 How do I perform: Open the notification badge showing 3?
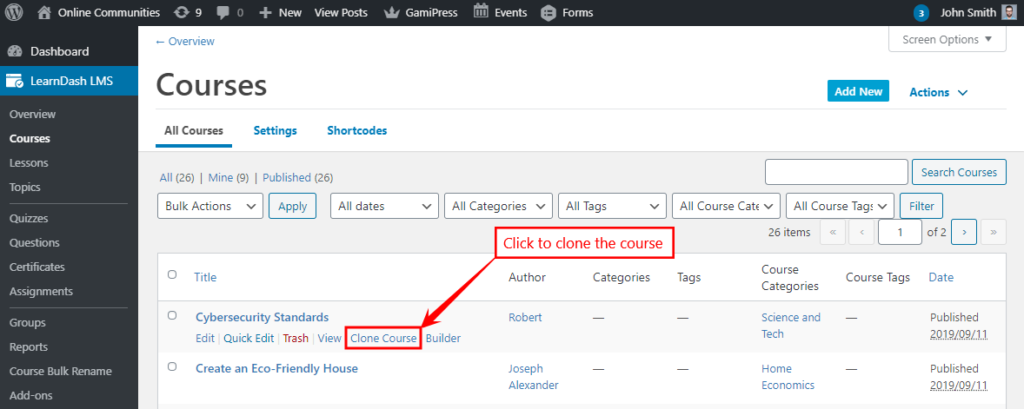coord(921,12)
